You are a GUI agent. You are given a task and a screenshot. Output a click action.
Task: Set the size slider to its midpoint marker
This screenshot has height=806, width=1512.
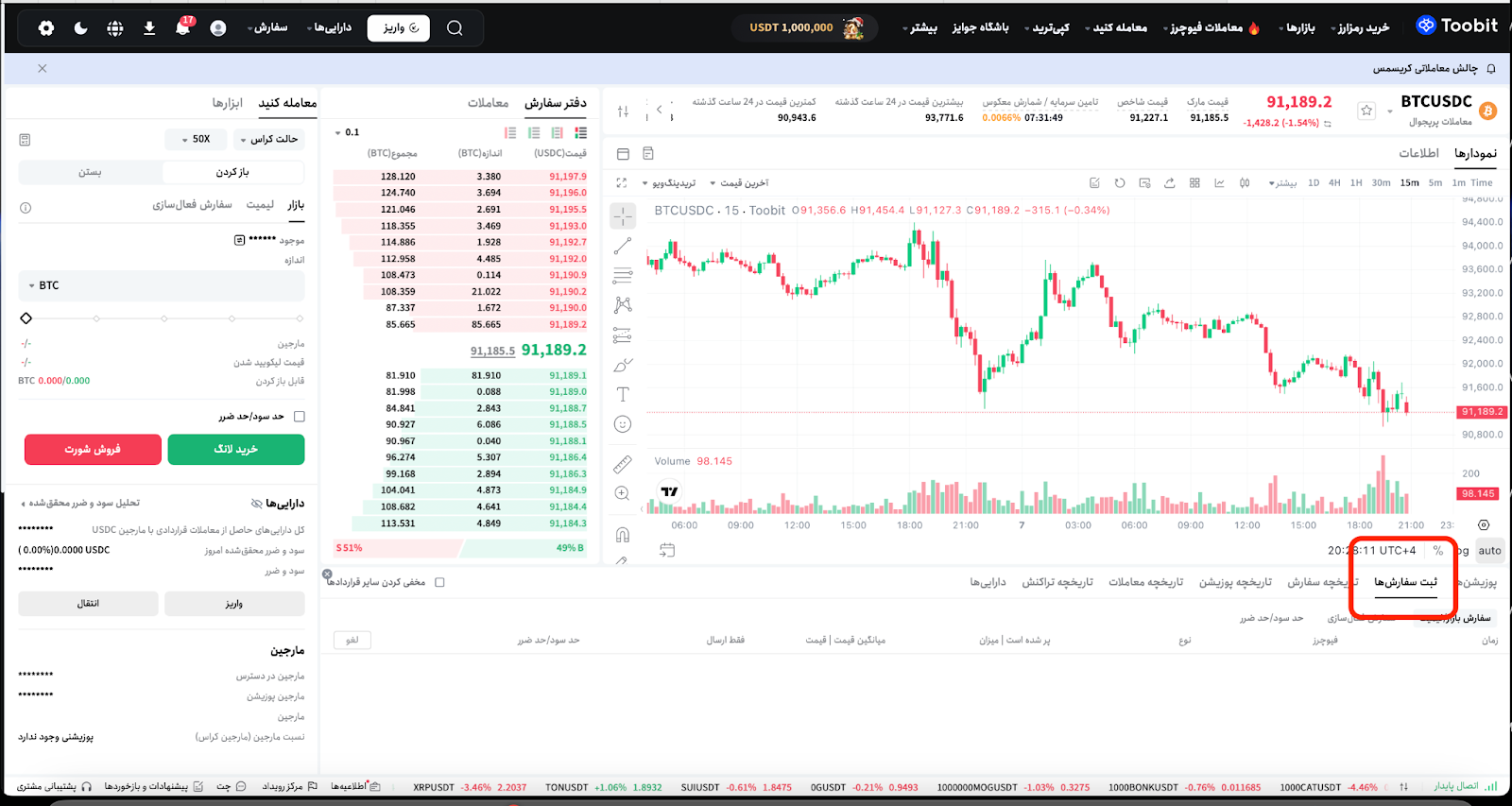[x=163, y=318]
